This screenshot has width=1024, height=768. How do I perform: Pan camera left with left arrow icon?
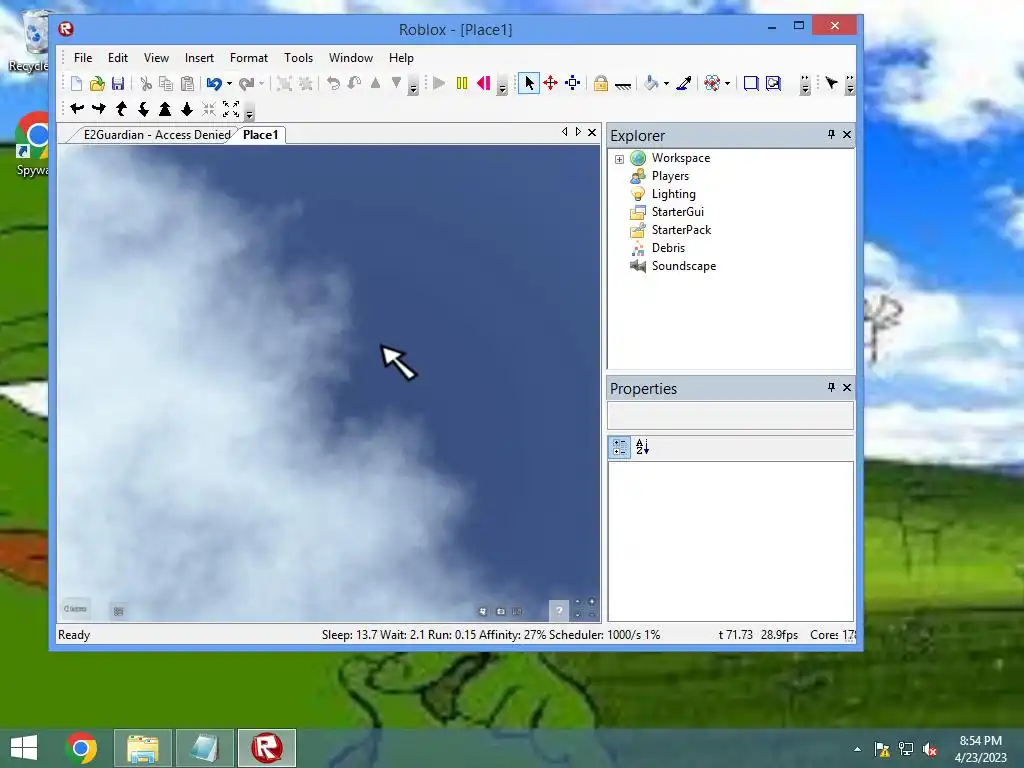tap(77, 109)
